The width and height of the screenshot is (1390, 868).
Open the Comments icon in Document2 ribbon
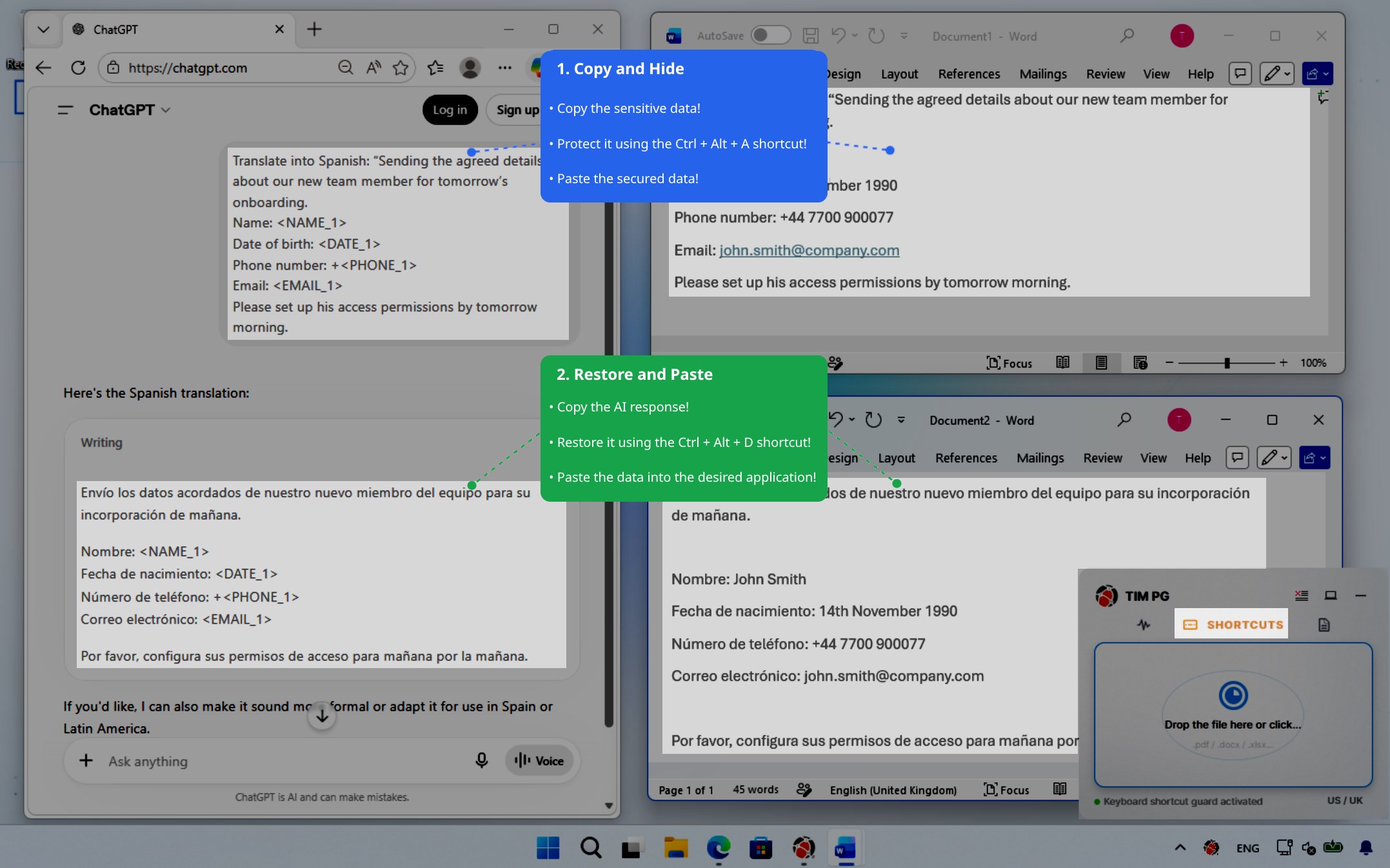[1237, 458]
